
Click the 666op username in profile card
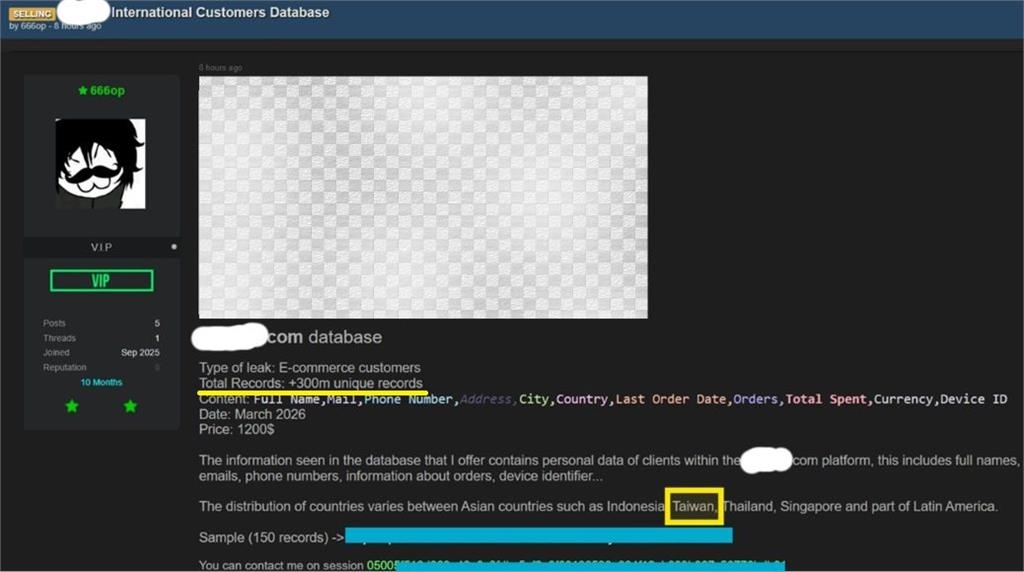coord(107,91)
